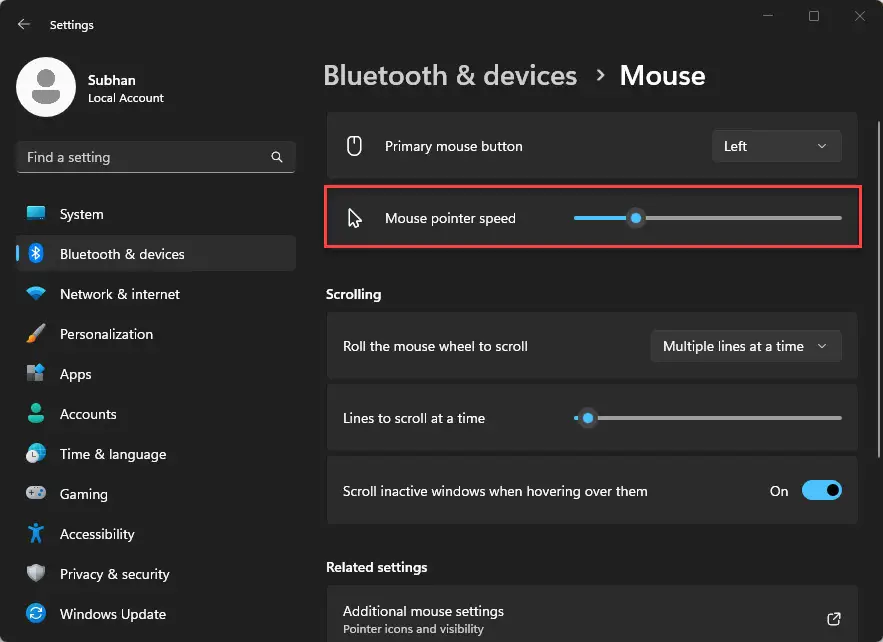Maximize the Settings window

click(814, 16)
